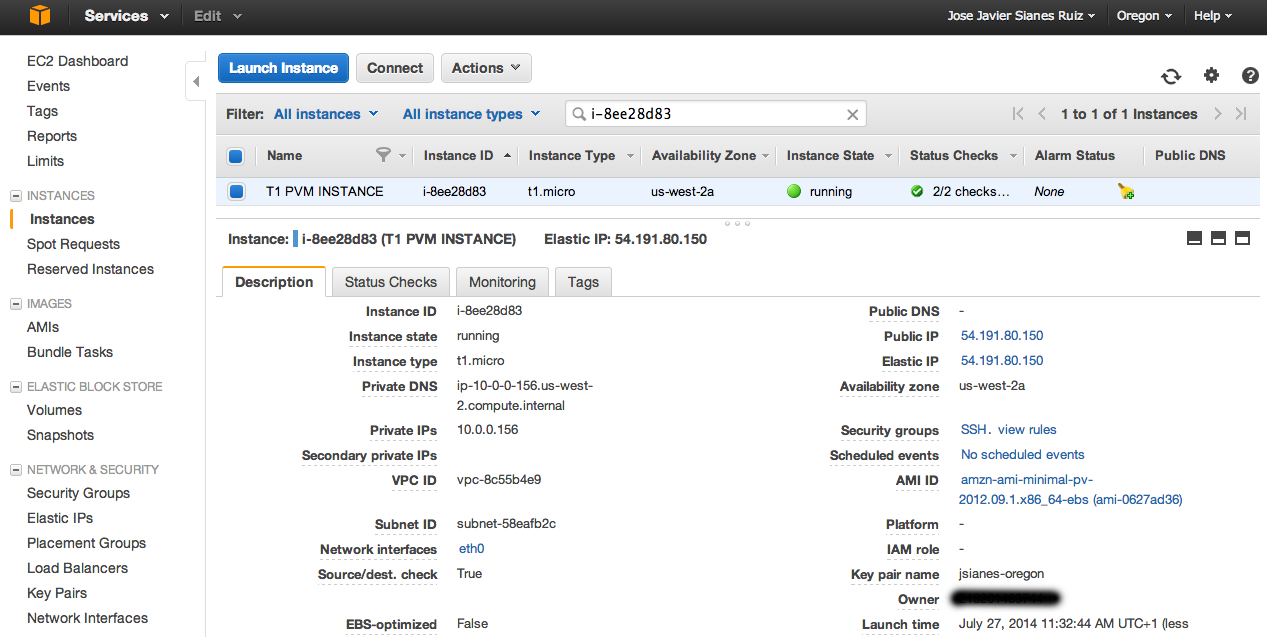Open AMIs in the sidebar

coord(43,327)
